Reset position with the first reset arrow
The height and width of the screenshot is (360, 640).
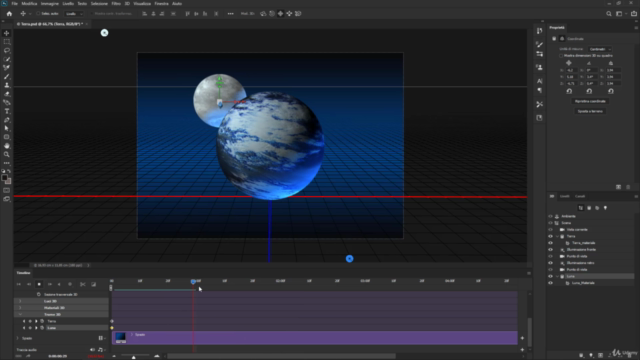[x=569, y=91]
